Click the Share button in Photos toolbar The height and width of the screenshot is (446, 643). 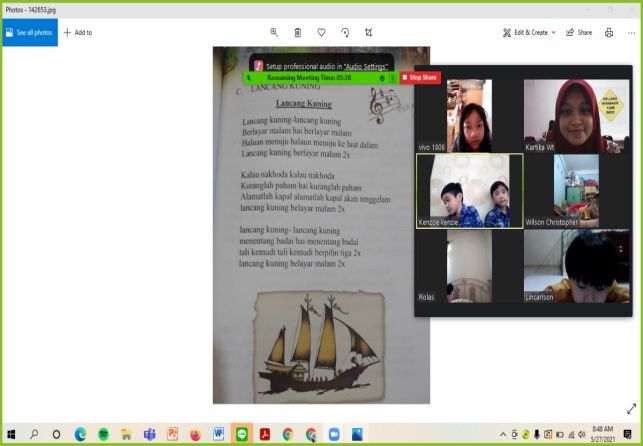(x=579, y=32)
